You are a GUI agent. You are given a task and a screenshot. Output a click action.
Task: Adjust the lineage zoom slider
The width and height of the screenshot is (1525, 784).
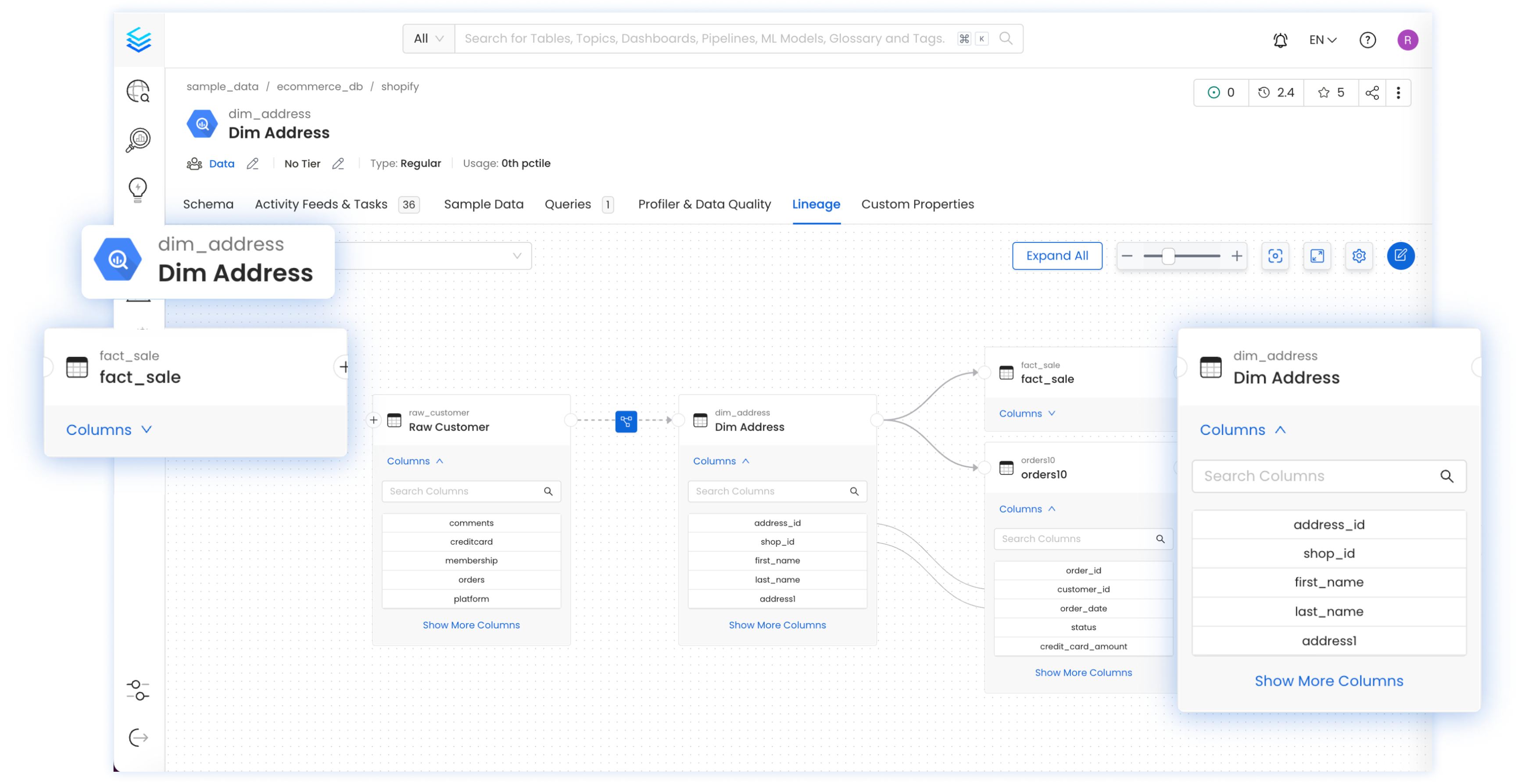(1168, 256)
